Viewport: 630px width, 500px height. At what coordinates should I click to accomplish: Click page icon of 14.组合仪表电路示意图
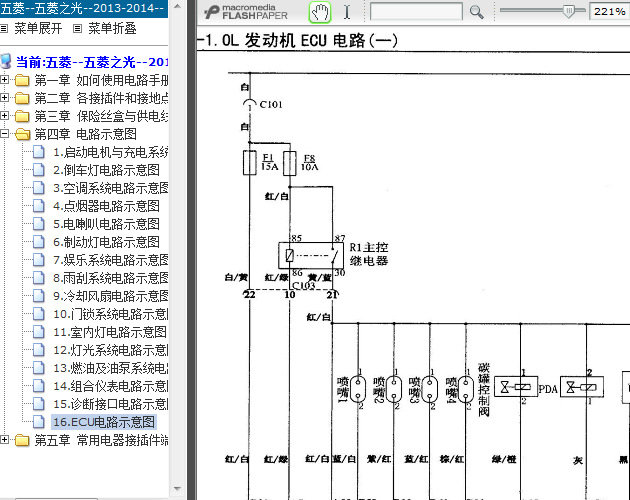[x=39, y=386]
